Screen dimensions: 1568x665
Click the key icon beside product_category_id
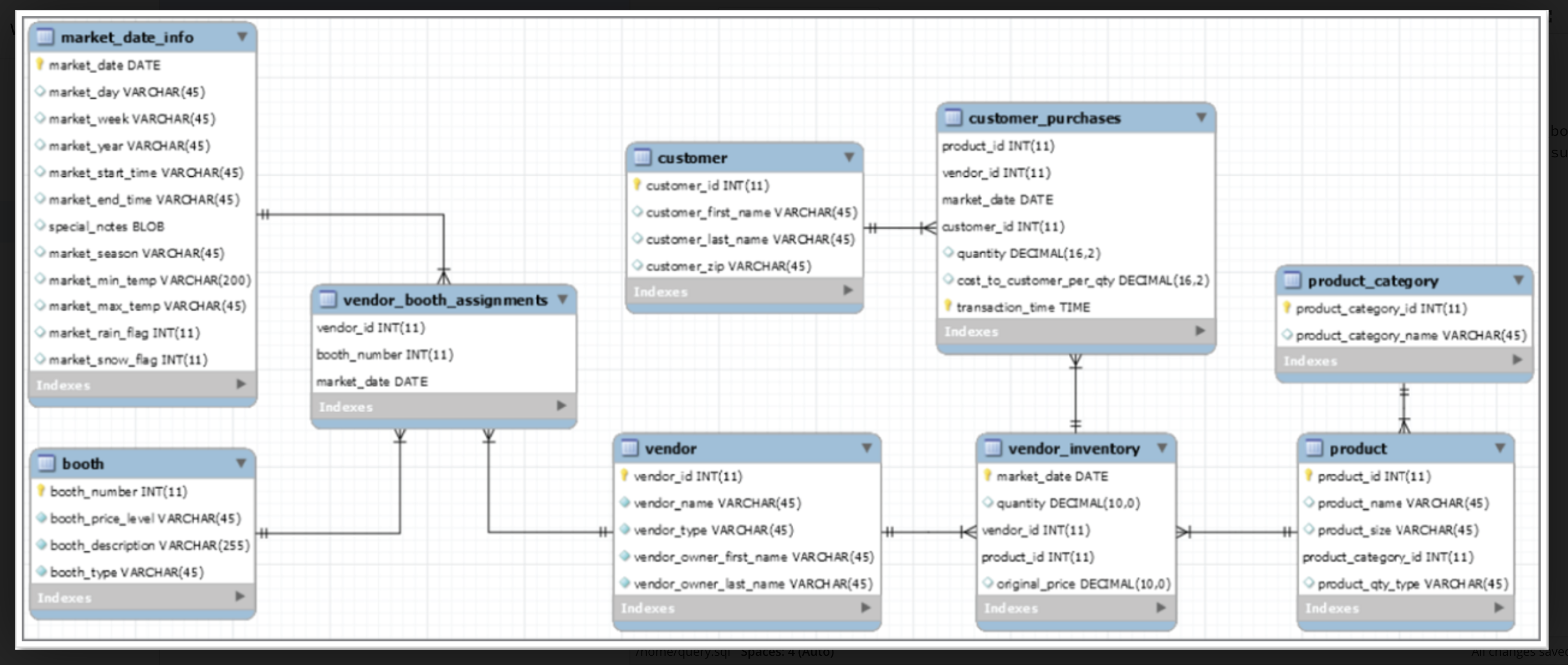(1286, 308)
